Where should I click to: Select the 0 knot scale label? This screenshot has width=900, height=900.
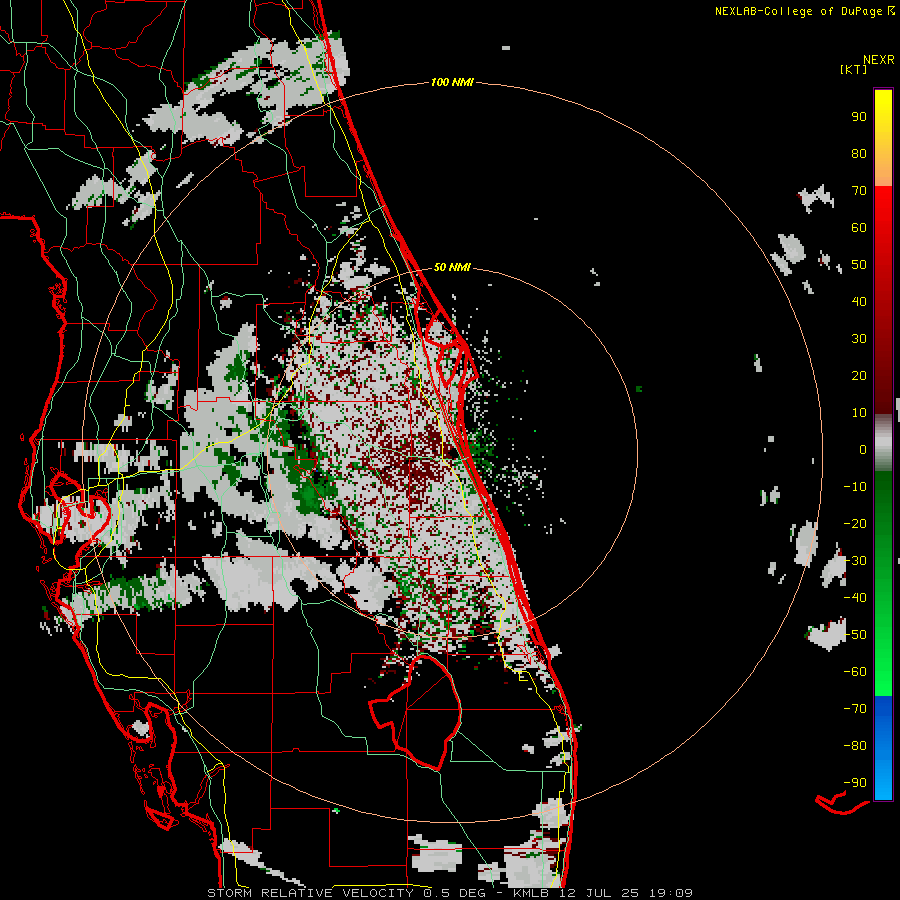click(863, 449)
